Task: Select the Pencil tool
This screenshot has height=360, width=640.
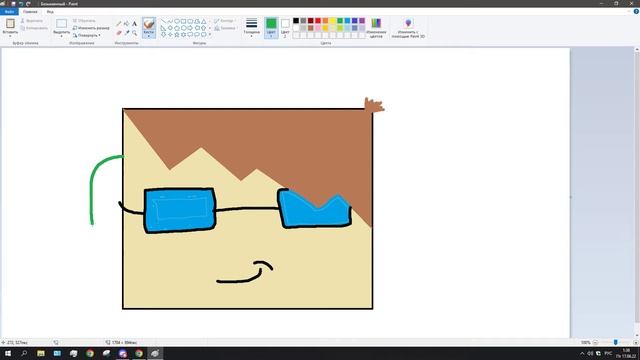Action: click(119, 24)
